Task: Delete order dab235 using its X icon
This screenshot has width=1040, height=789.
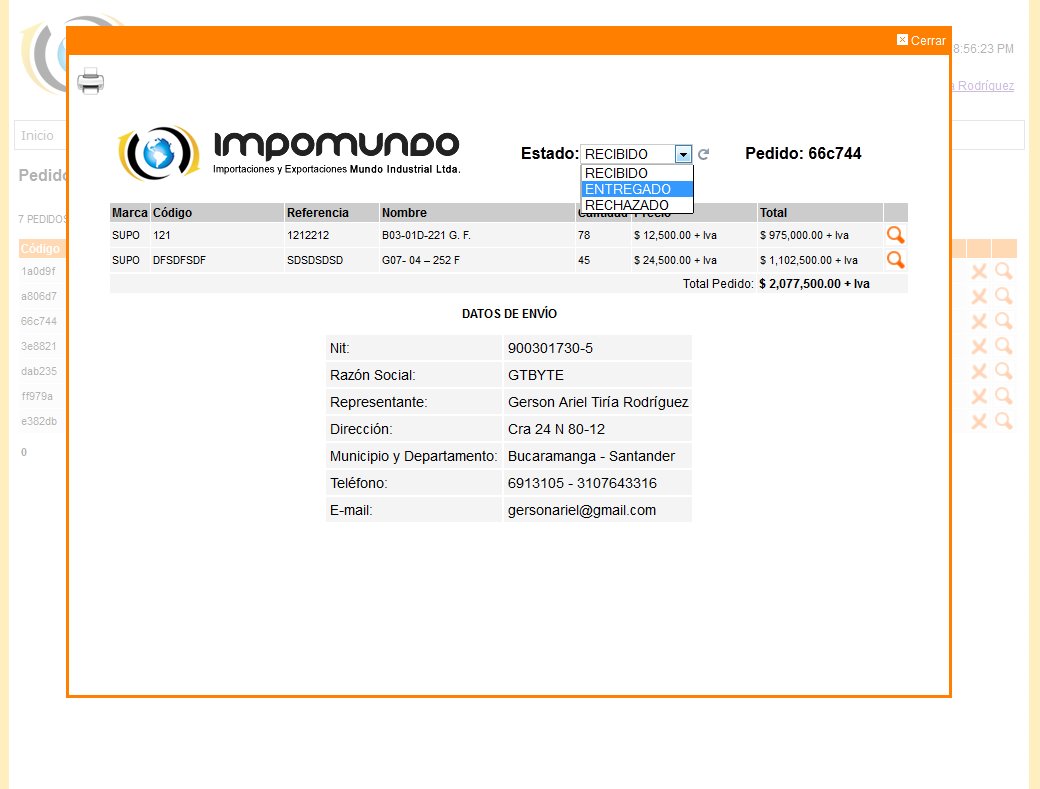Action: (x=978, y=371)
